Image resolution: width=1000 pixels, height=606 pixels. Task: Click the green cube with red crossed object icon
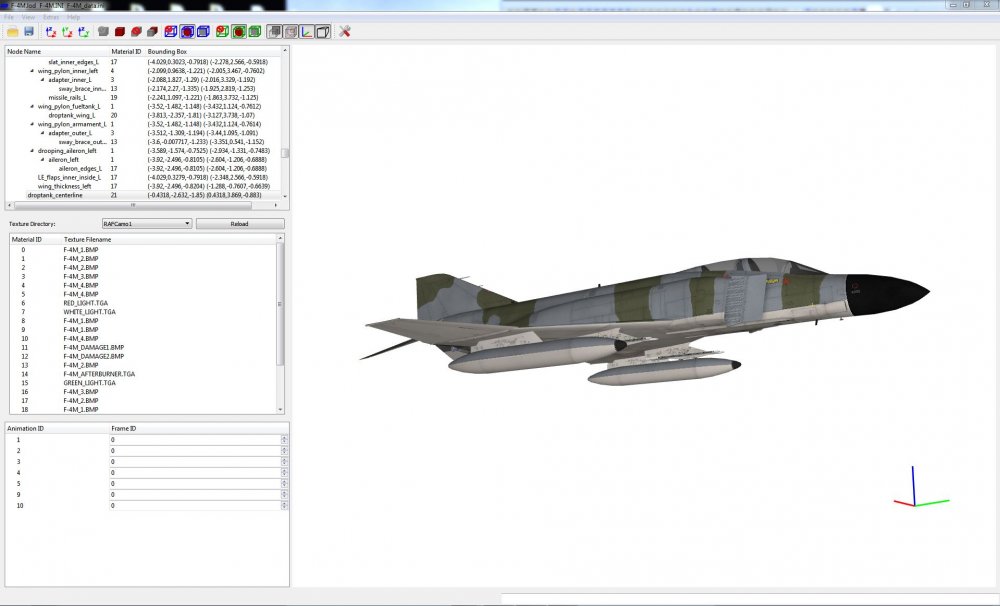point(222,31)
